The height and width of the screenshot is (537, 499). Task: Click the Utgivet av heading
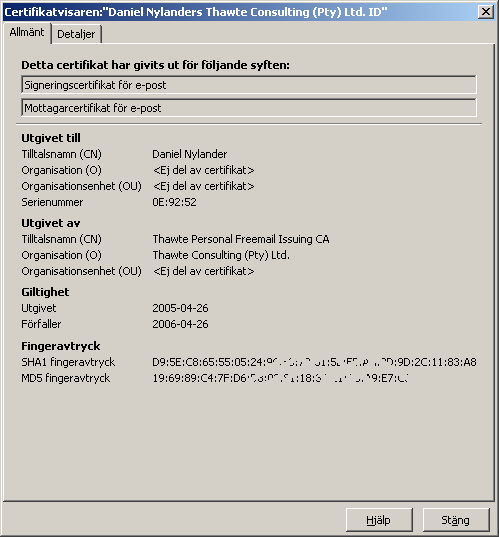click(x=51, y=223)
